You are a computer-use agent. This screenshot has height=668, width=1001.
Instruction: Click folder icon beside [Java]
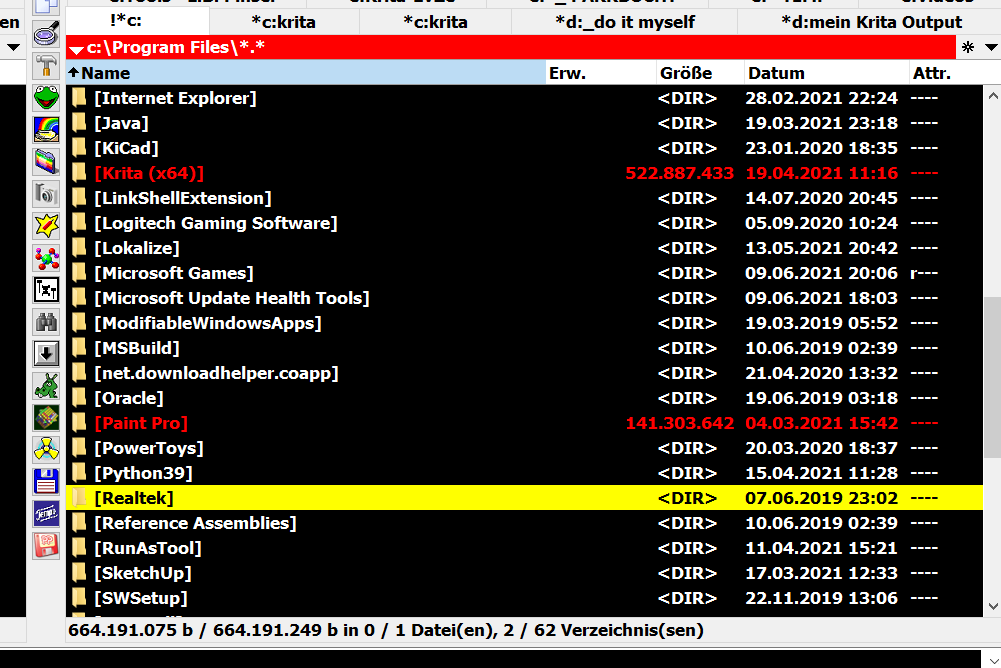[79, 122]
